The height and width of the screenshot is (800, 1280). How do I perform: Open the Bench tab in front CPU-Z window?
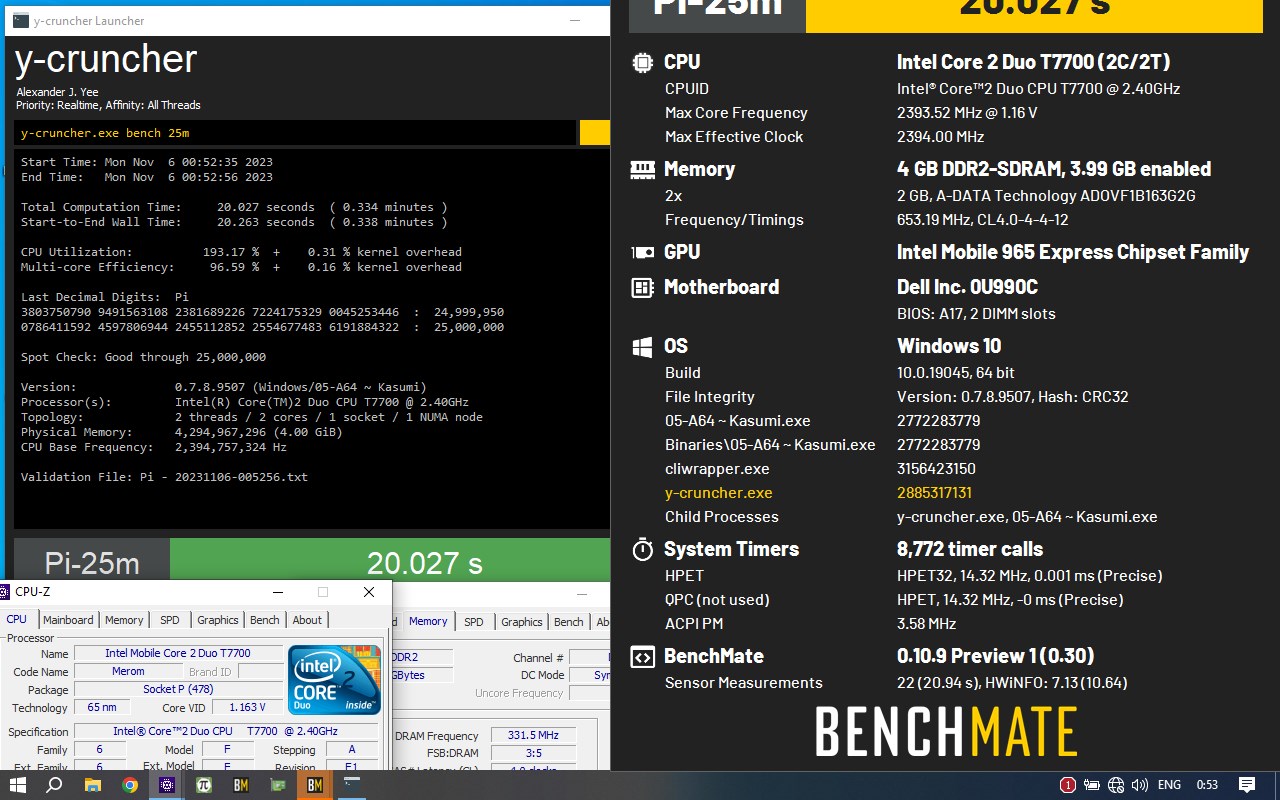click(x=265, y=620)
